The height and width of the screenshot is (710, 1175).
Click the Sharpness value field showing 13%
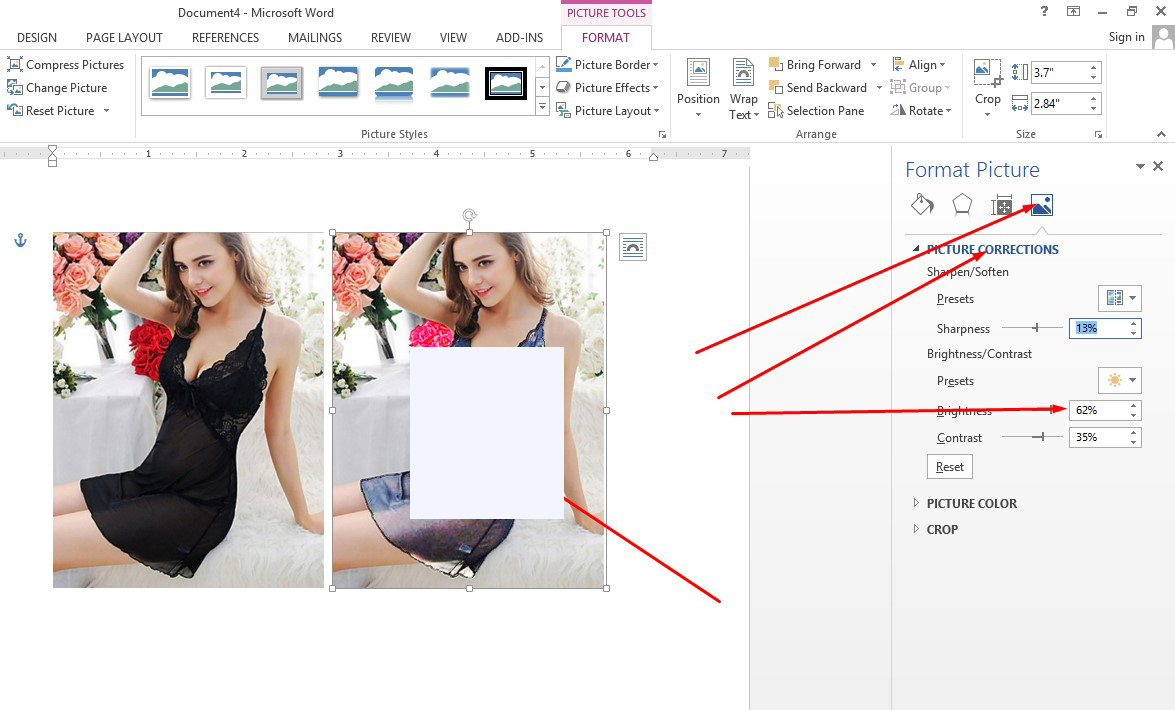1099,328
